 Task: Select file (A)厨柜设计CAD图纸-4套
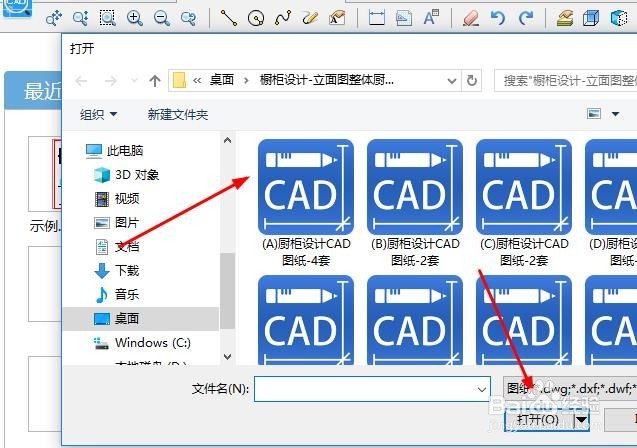click(x=306, y=203)
